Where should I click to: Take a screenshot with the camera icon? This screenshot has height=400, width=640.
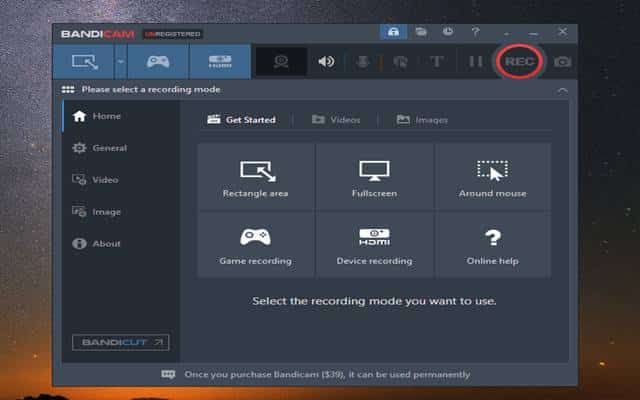point(562,62)
